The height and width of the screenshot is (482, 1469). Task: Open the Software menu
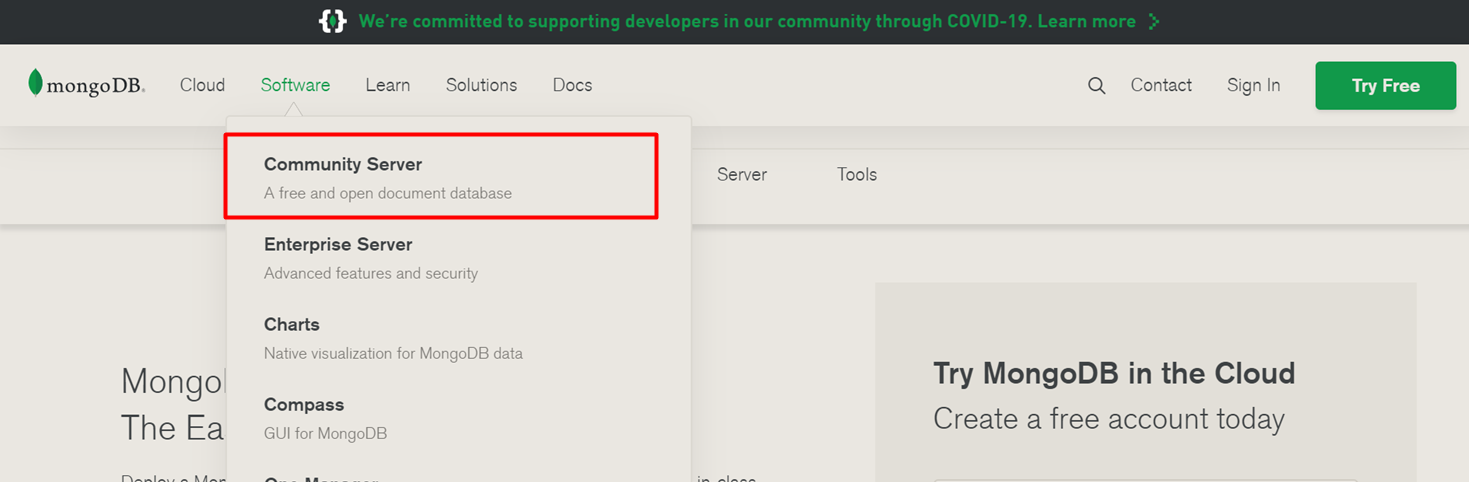click(295, 85)
